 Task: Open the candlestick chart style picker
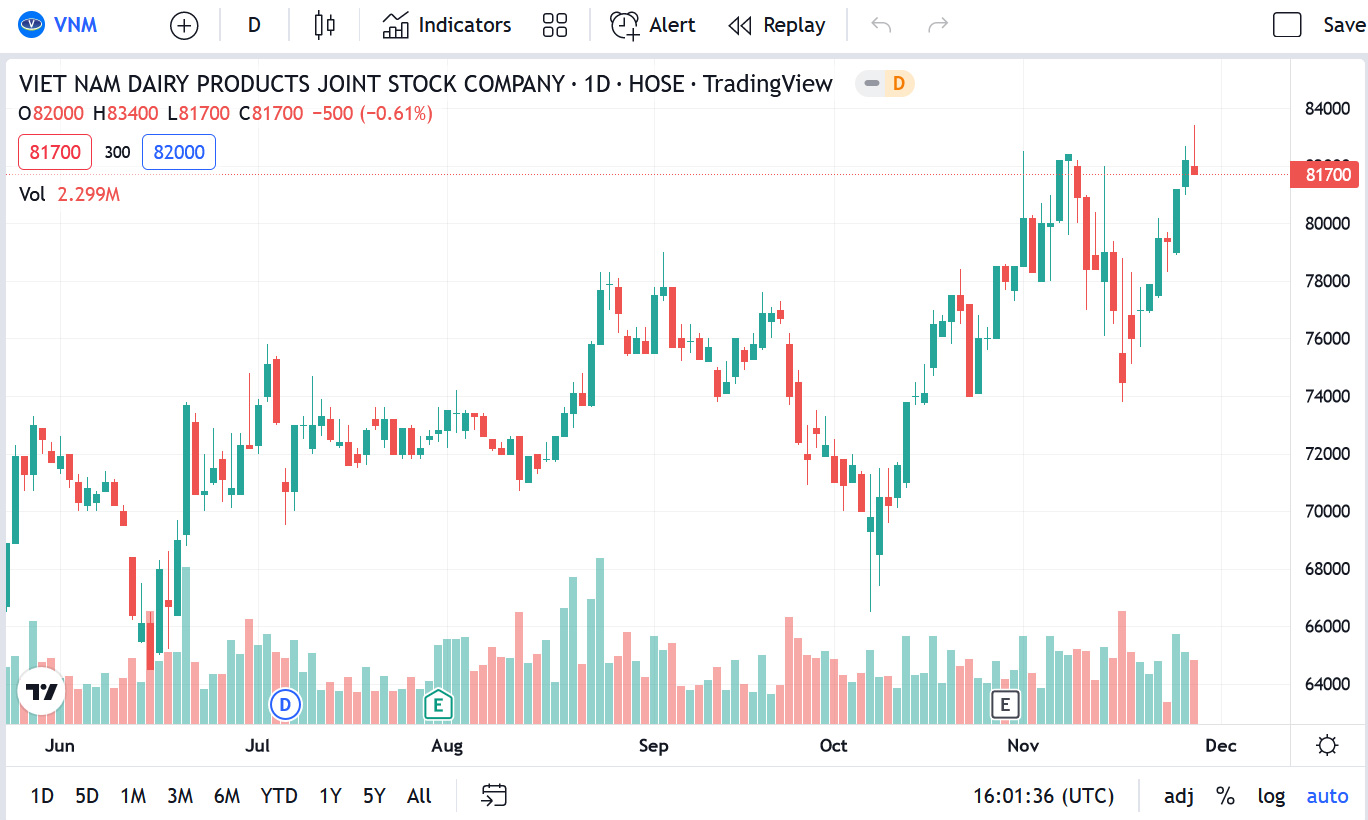[324, 26]
